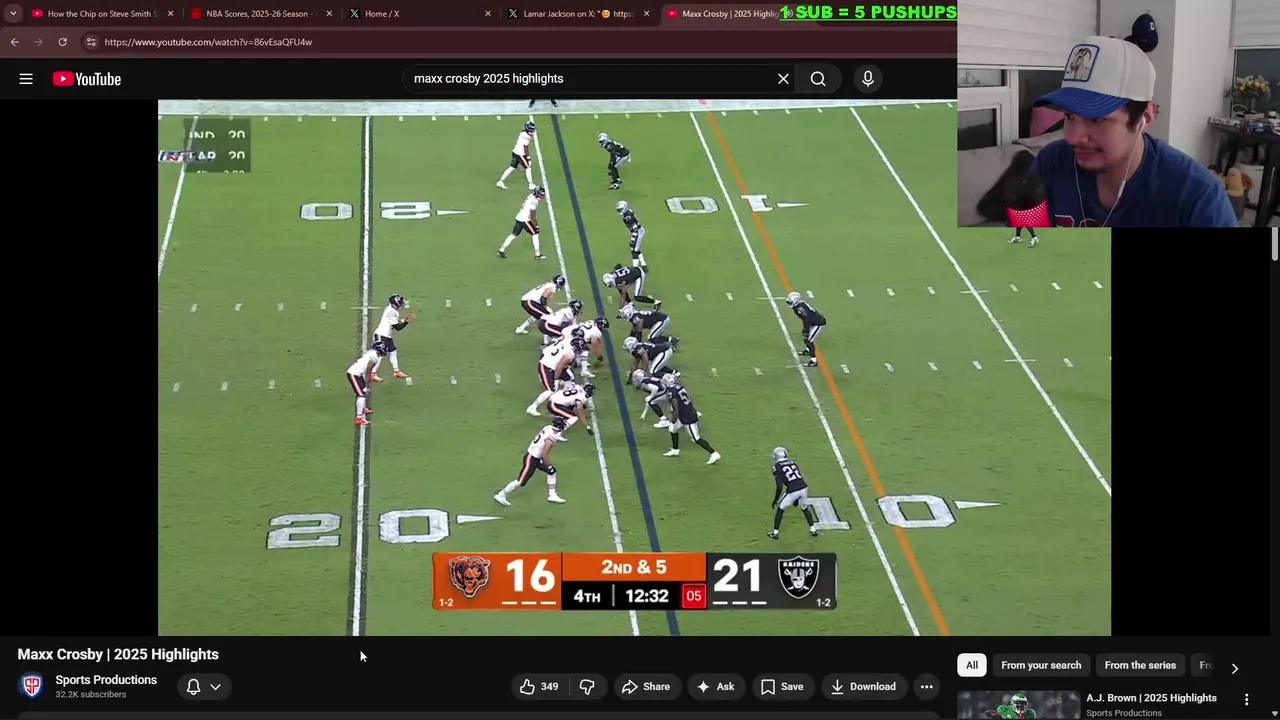Image resolution: width=1280 pixels, height=720 pixels.
Task: Like the video with thumbs up
Action: 538,686
